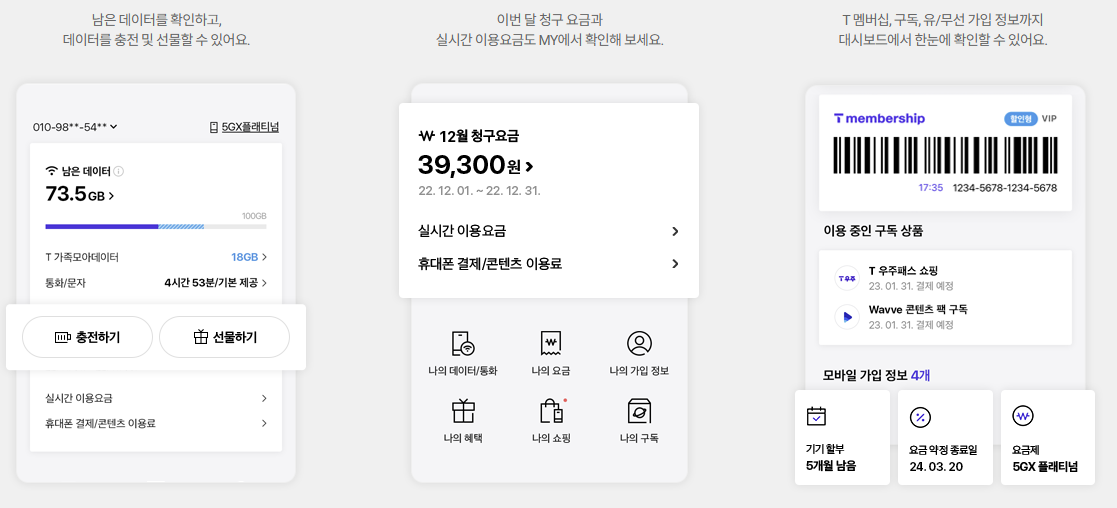Click the won wave icon on 요금제 card
This screenshot has width=1117, height=508.
coord(1023,415)
